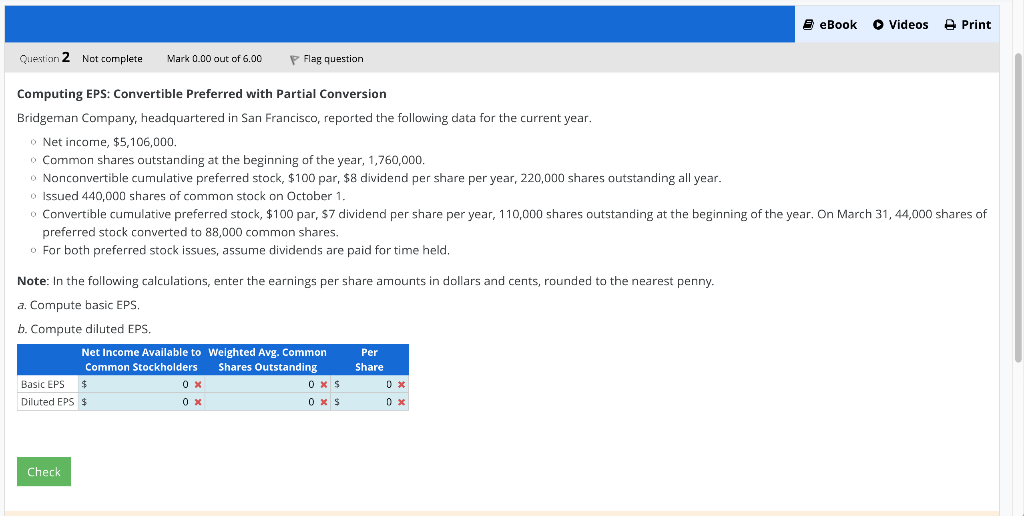Click 'b. Compute diluted EPS.' text
The image size is (1024, 516).
[x=84, y=329]
